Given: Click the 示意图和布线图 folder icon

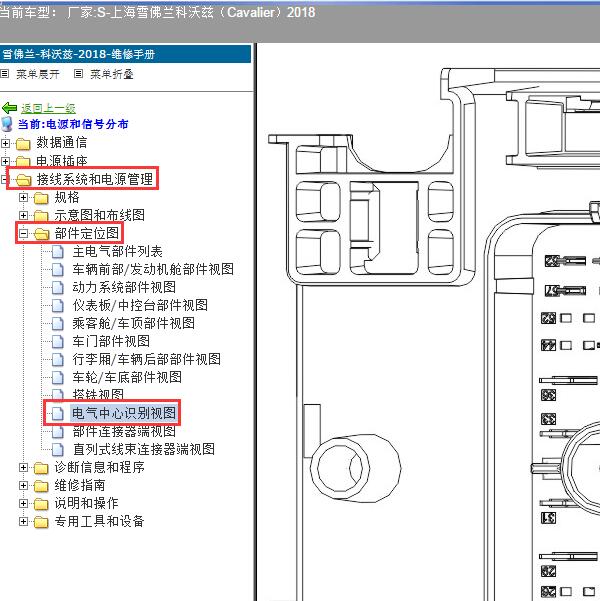Looking at the screenshot, I should coord(41,216).
